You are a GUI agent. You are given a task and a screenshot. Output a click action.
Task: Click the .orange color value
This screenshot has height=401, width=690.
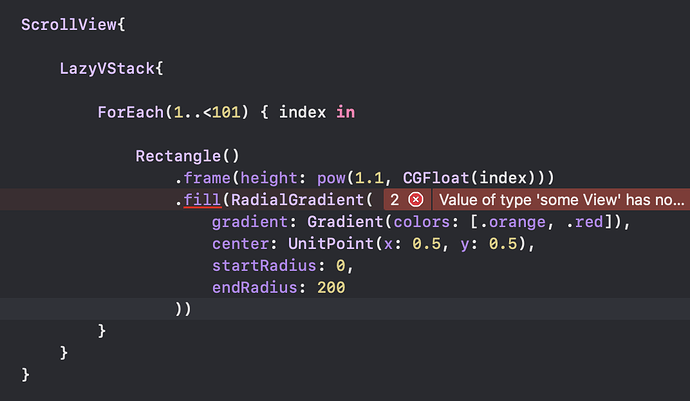513,222
